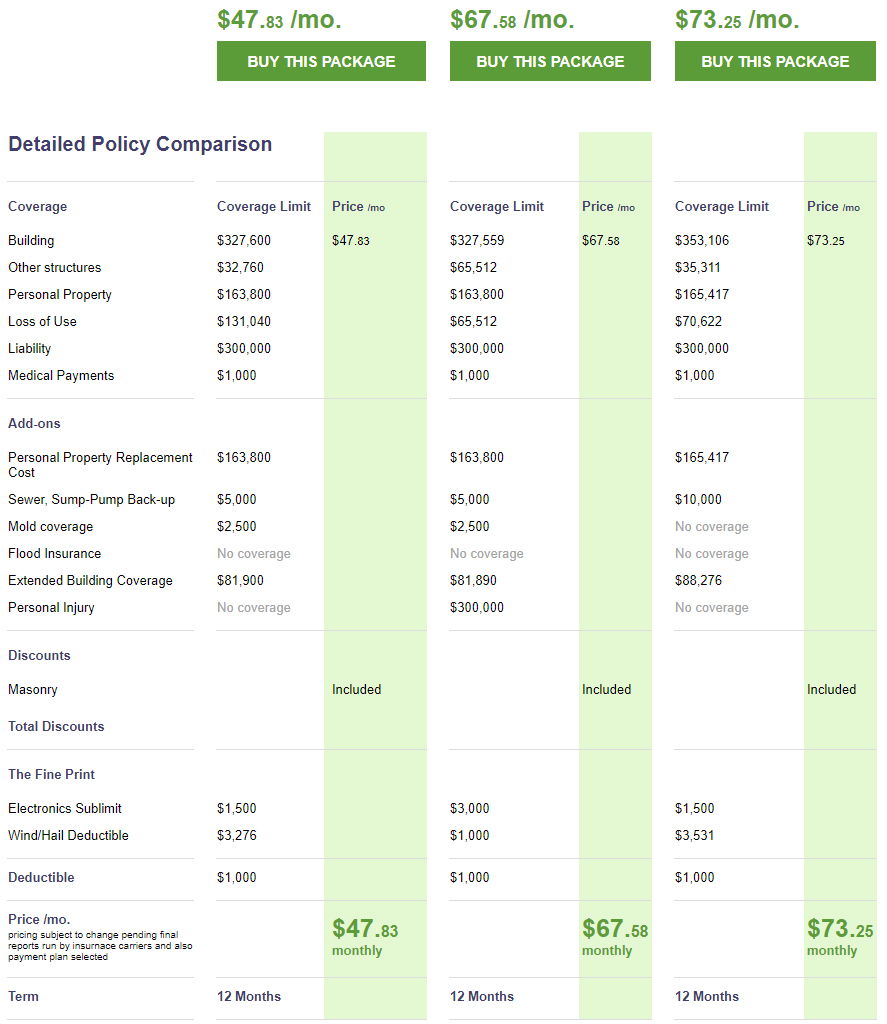887x1024 pixels.
Task: Select the Add-ons section heading
Action: (x=34, y=424)
